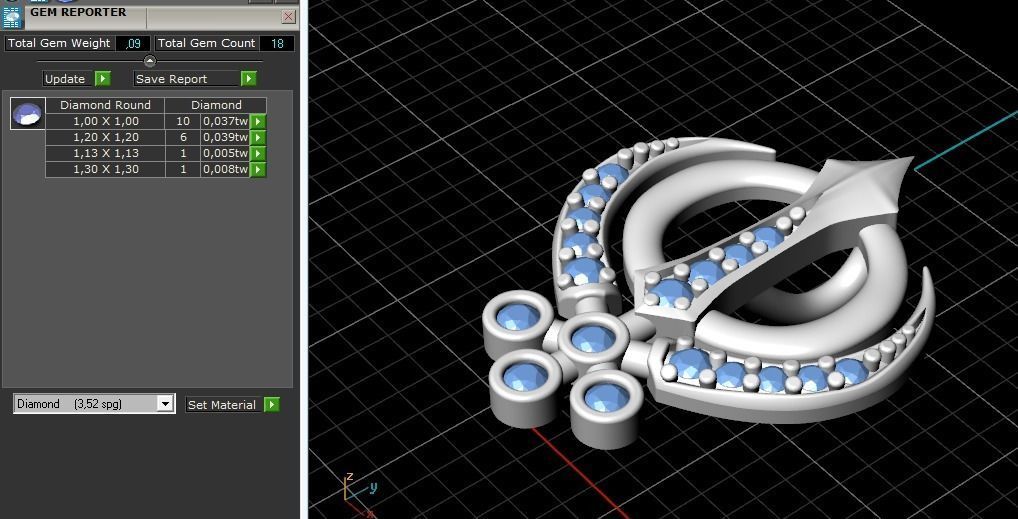
Task: Click the 1,00 X 1,00 size cell
Action: click(105, 121)
